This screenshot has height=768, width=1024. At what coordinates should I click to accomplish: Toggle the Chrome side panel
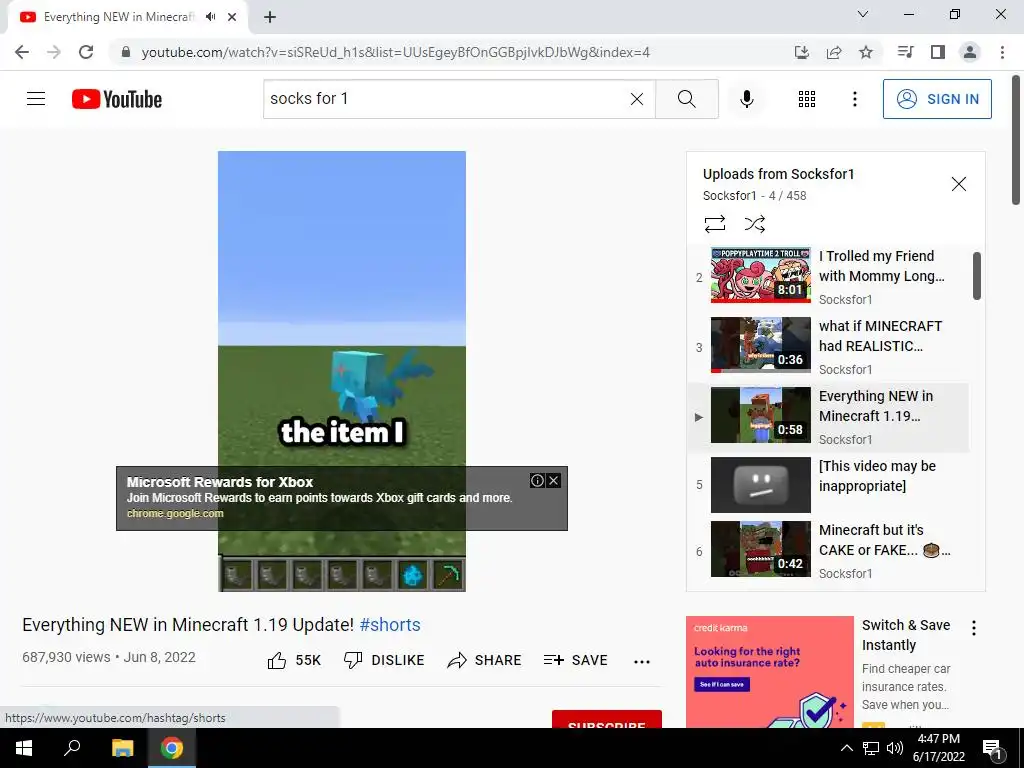pyautogui.click(x=938, y=52)
